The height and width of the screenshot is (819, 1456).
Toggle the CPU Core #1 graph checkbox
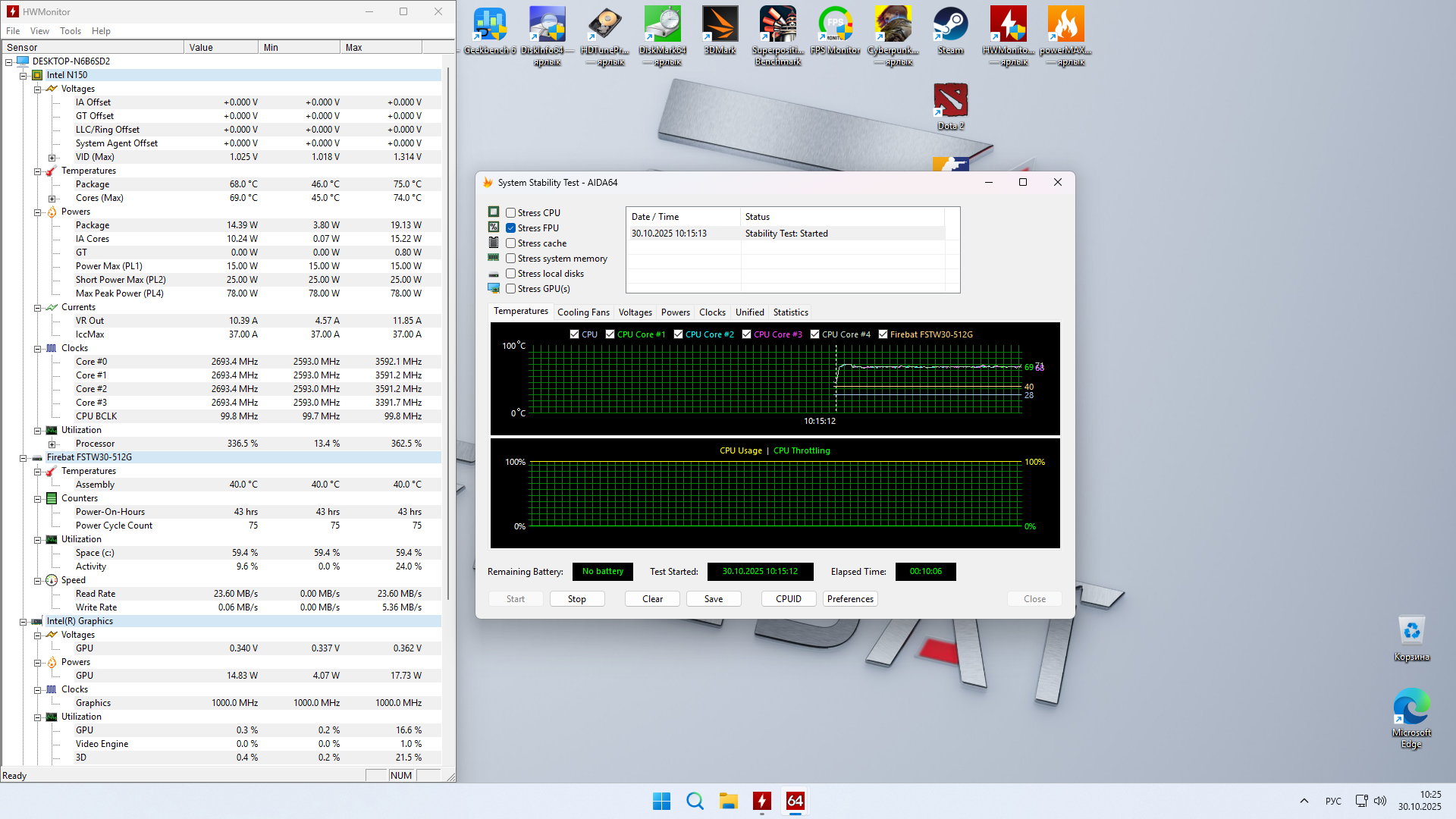610,334
